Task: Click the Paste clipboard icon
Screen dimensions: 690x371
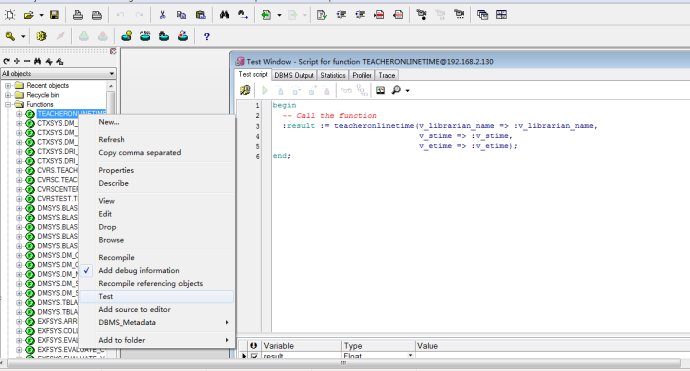Action: pyautogui.click(x=201, y=15)
